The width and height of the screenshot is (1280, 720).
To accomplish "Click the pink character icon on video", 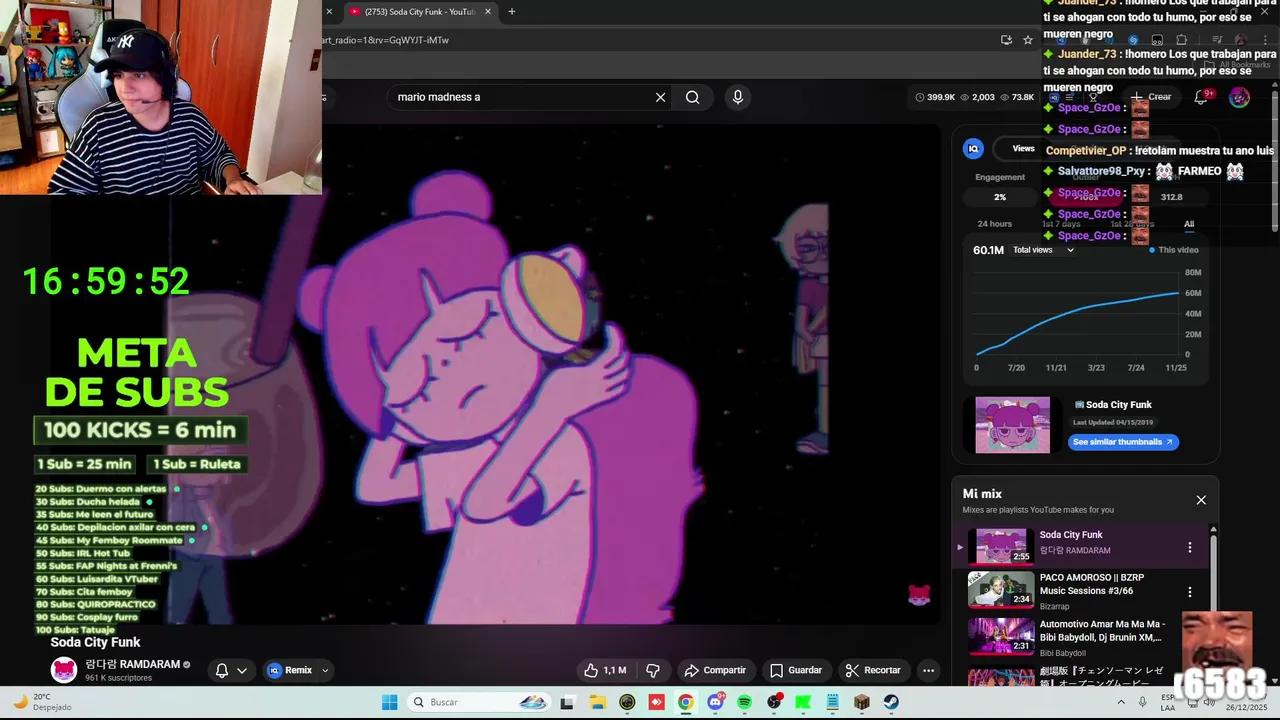I will click(919, 596).
